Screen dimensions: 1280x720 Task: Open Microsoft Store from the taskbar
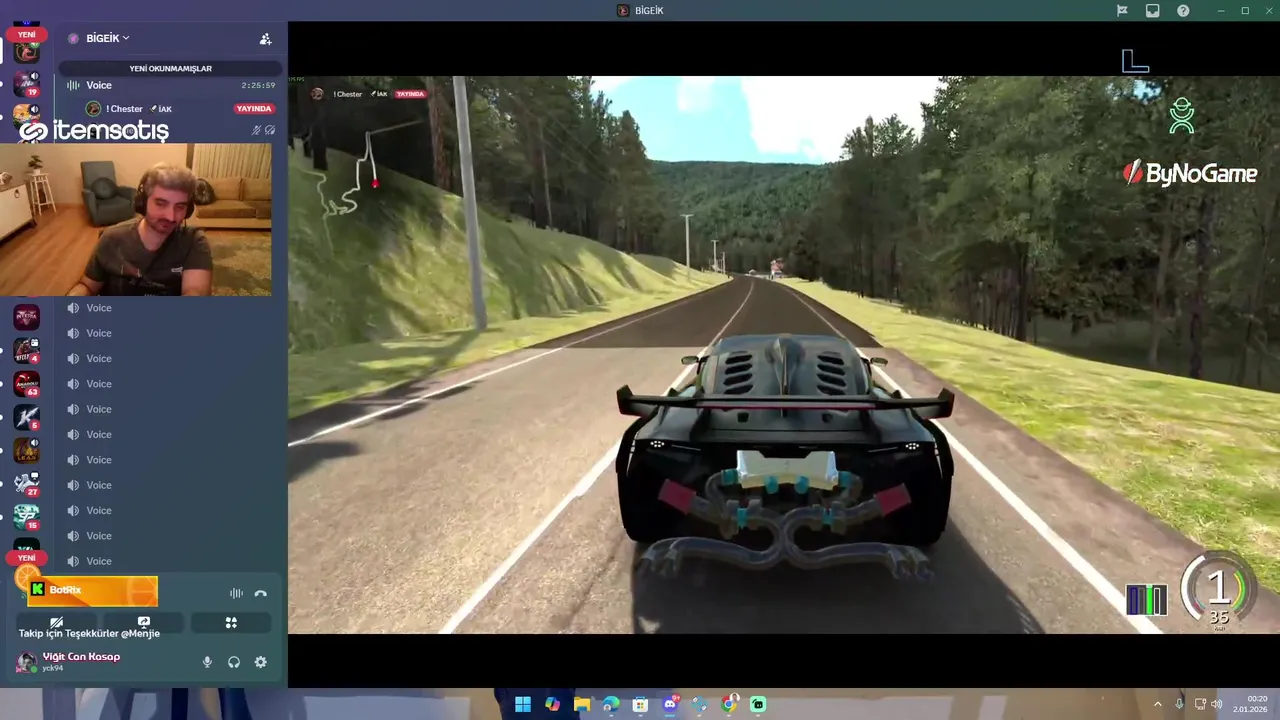pos(640,704)
